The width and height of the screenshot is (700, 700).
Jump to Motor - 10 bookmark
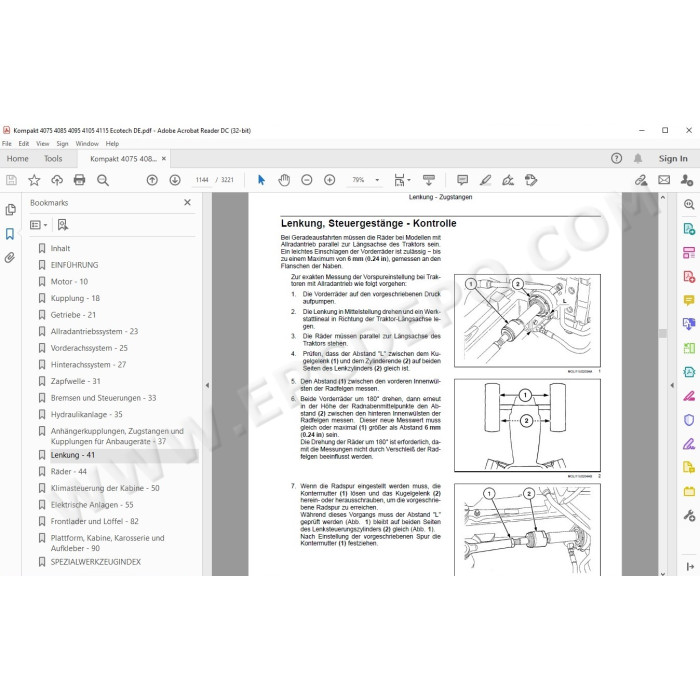pyautogui.click(x=69, y=282)
